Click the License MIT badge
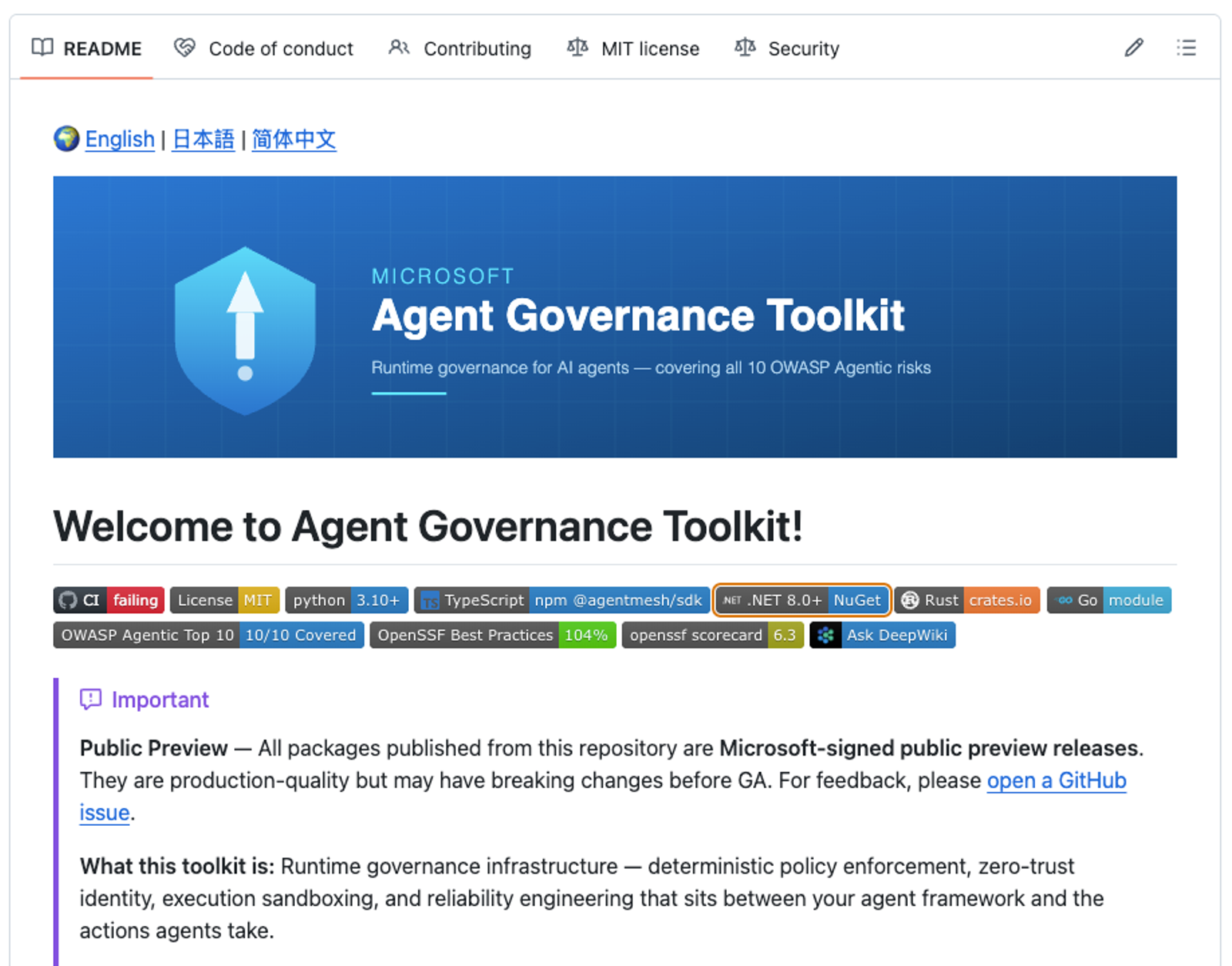1232x966 pixels. coord(225,600)
